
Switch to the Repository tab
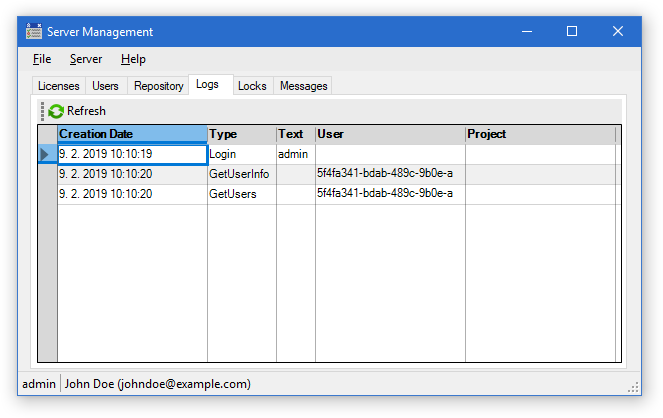pyautogui.click(x=159, y=86)
